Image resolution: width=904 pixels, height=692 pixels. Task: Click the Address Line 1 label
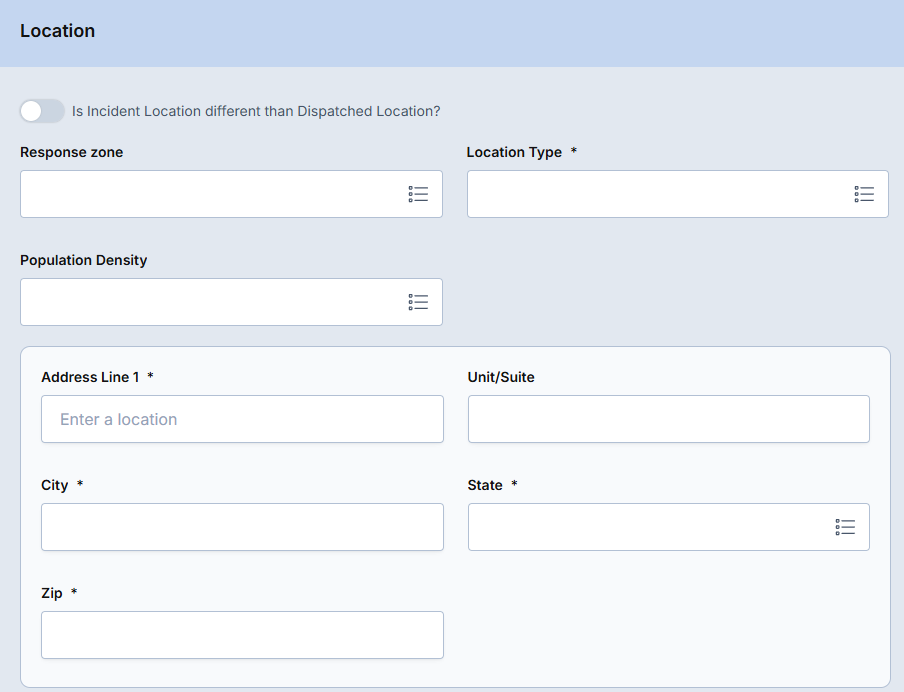90,377
